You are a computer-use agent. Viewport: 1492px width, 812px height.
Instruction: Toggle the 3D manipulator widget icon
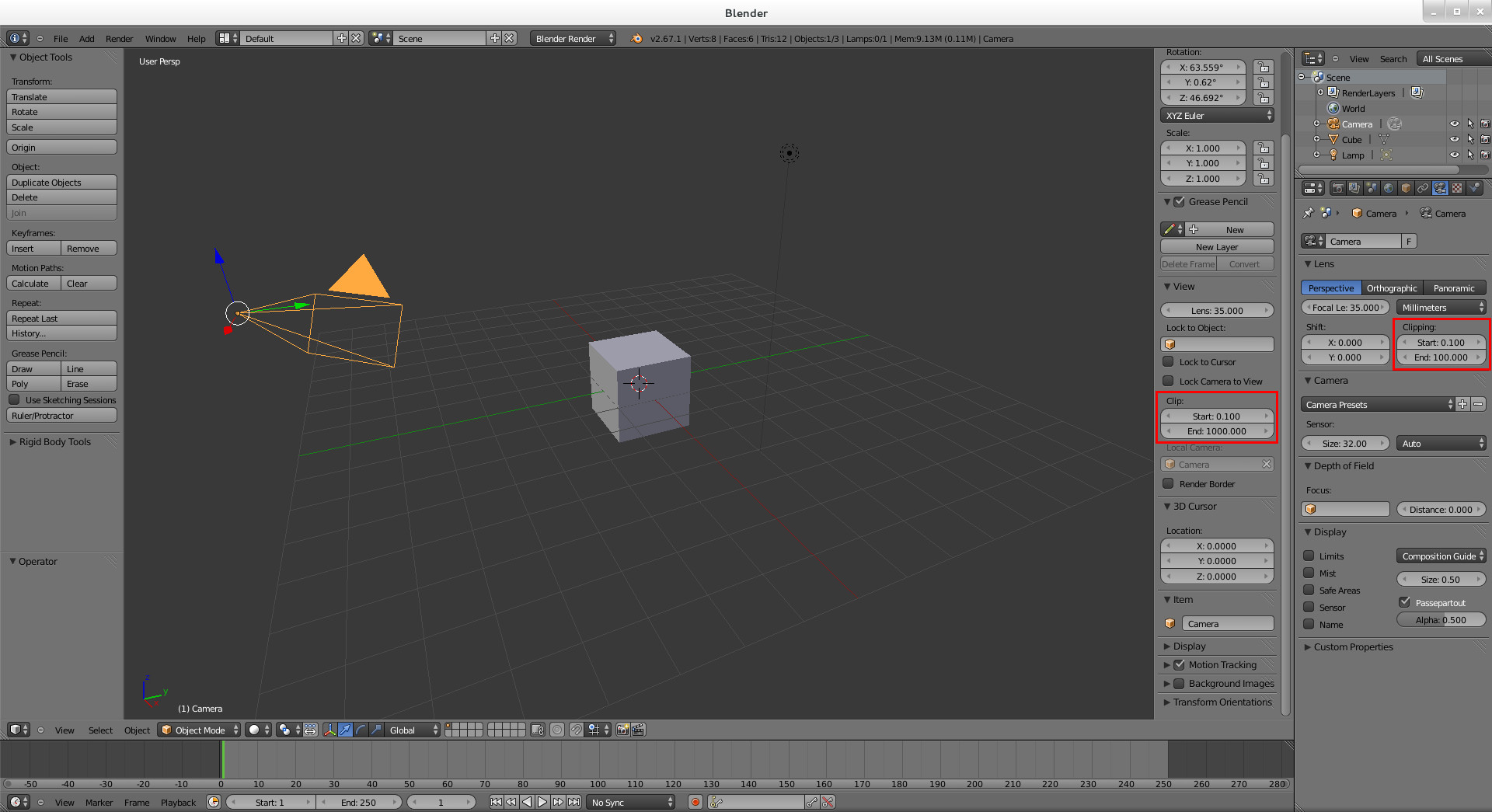click(329, 730)
